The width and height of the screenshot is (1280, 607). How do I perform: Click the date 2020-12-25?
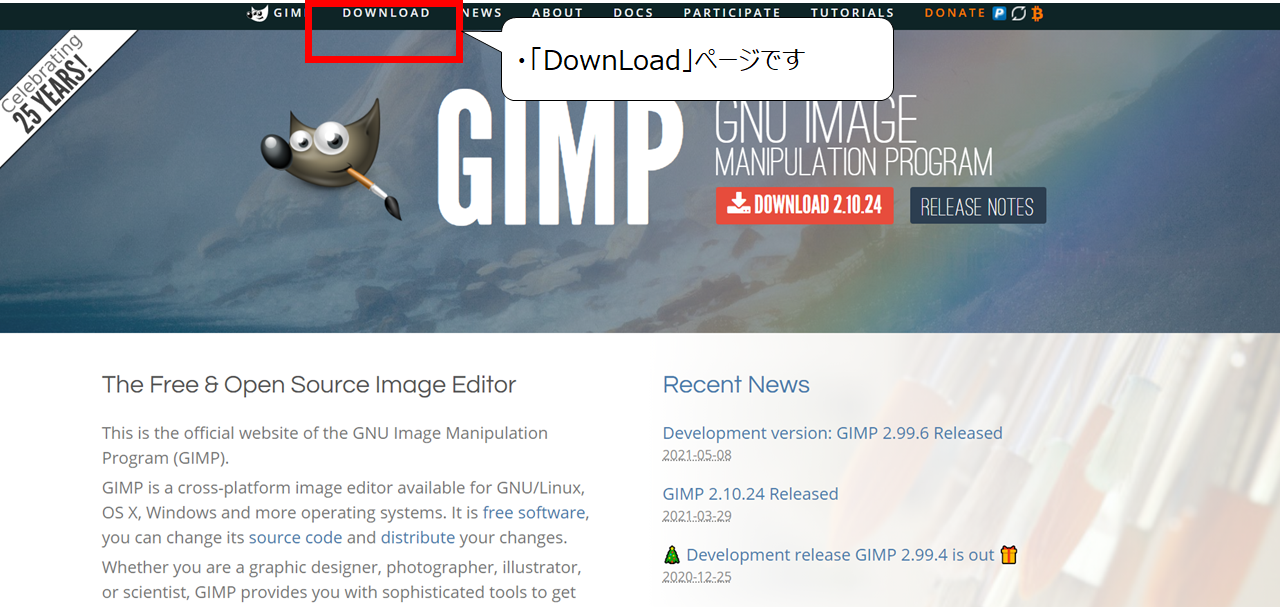(697, 577)
